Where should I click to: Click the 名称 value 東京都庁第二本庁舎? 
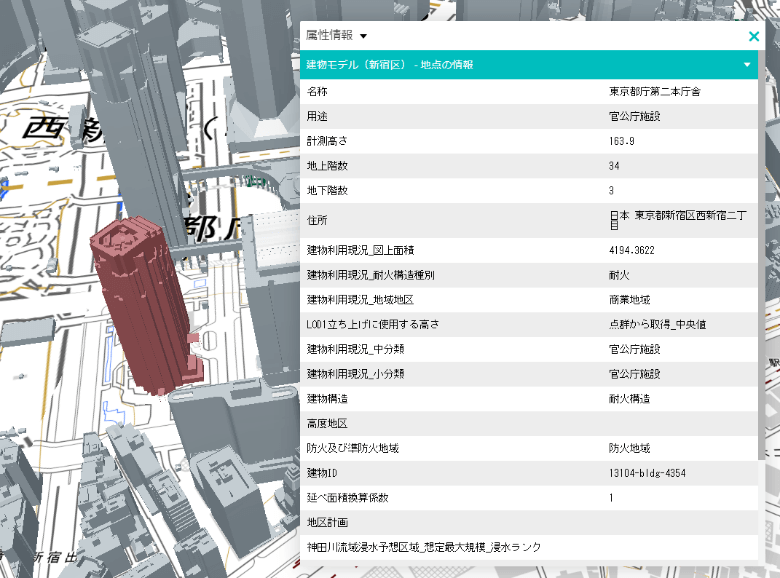pyautogui.click(x=655, y=91)
